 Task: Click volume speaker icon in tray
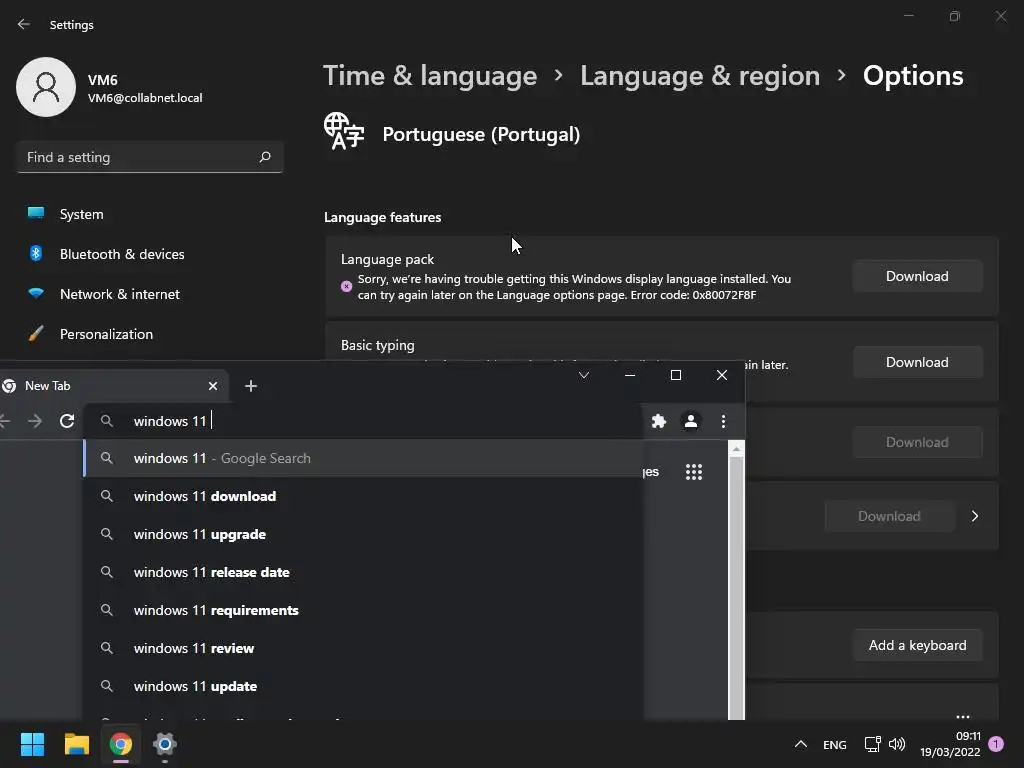pos(897,744)
